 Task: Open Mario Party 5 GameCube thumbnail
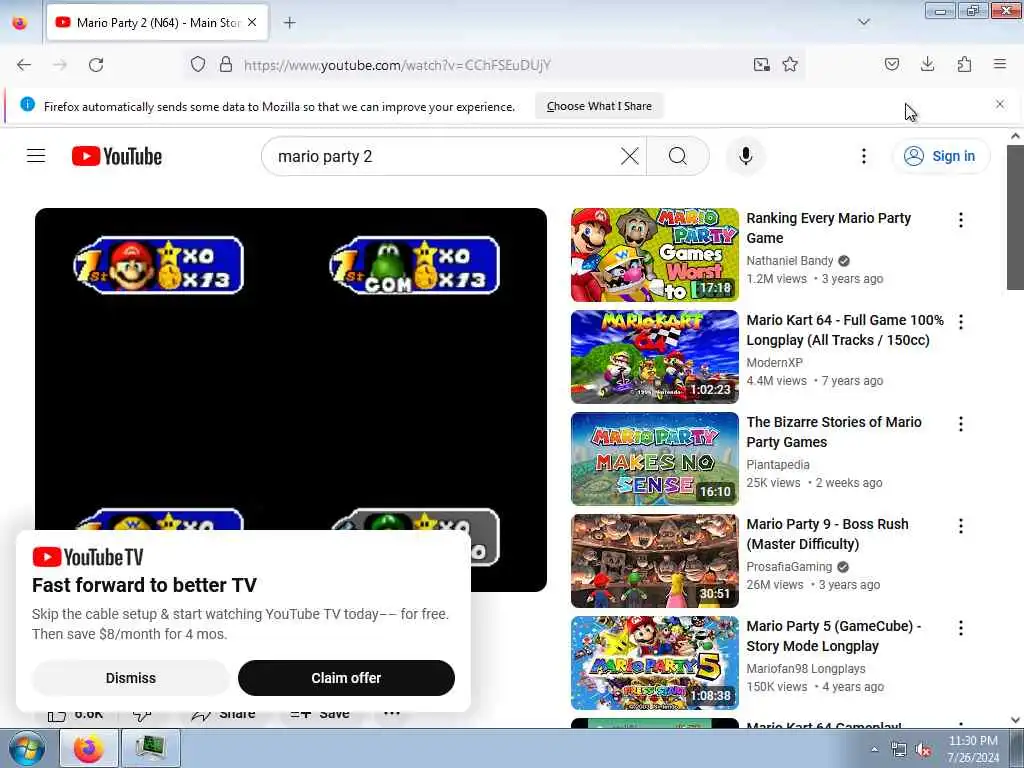pos(654,663)
